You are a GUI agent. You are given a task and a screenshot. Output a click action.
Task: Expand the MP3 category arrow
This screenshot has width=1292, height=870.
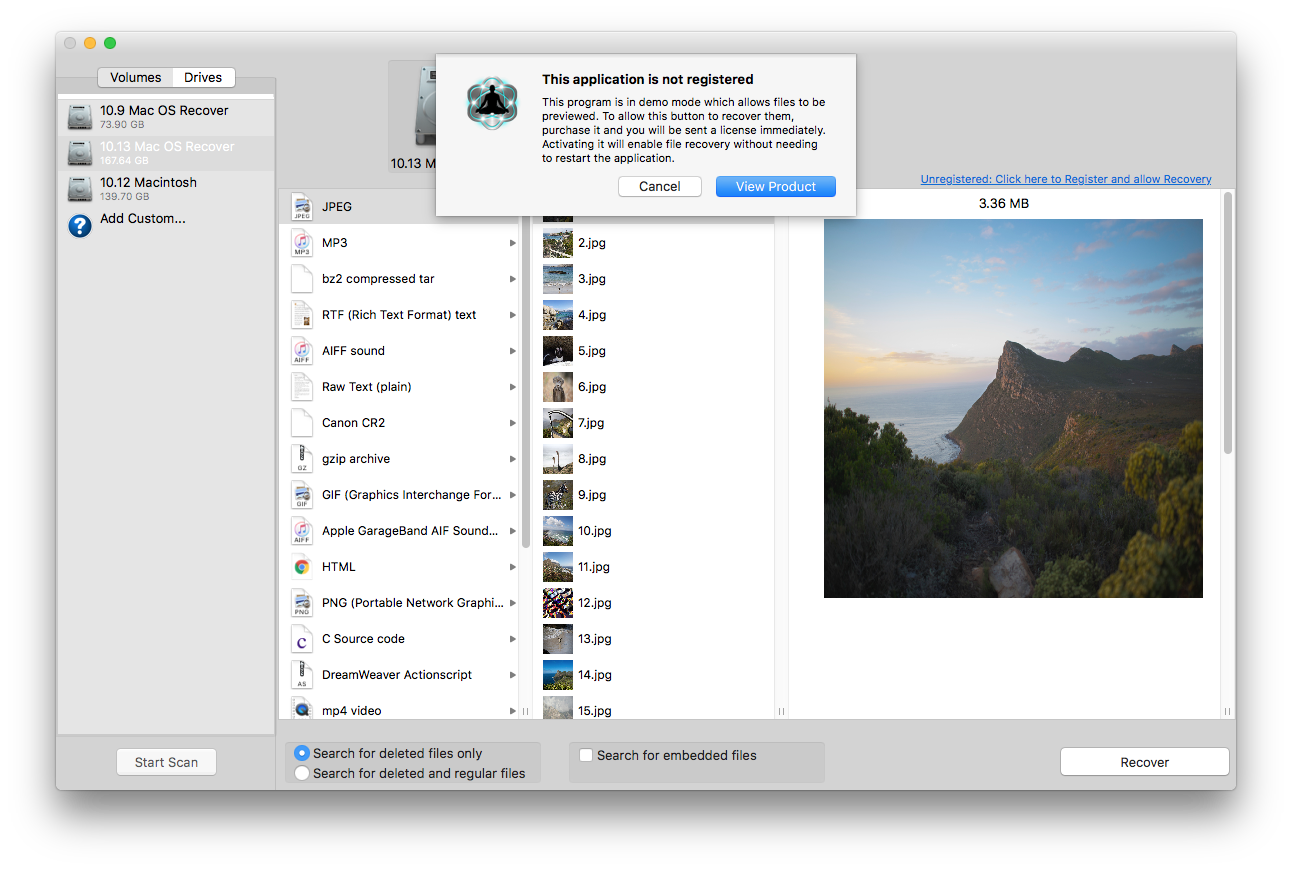[513, 243]
